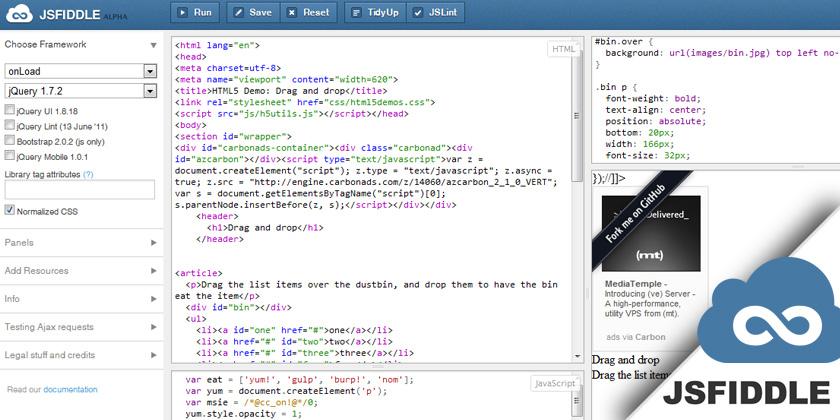Screen dimensions: 840x420
Task: Click the Run play icon
Action: [183, 12]
